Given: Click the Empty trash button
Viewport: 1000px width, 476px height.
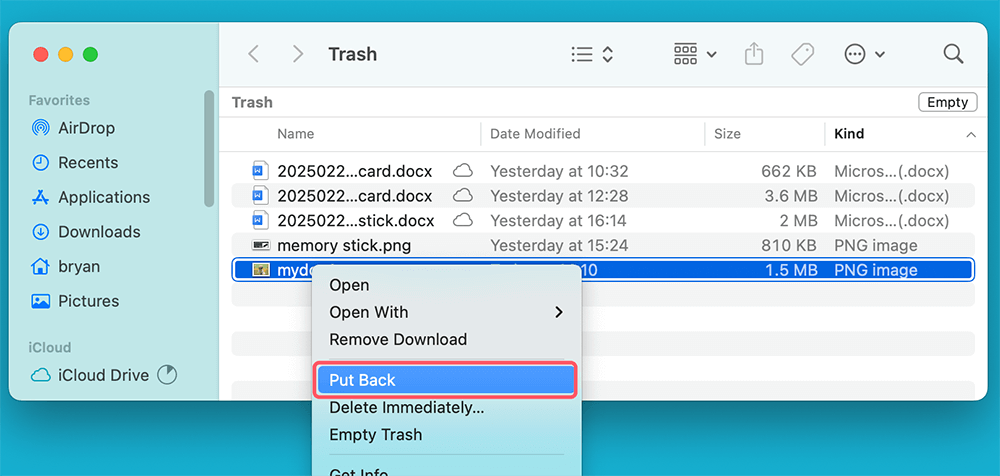Looking at the screenshot, I should [947, 102].
